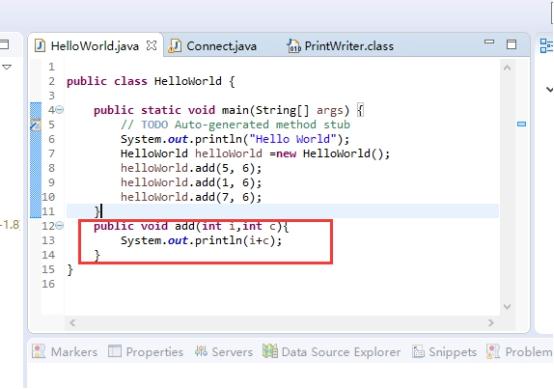Close the HelloWorld.java tab
554x389 pixels.
152,45
